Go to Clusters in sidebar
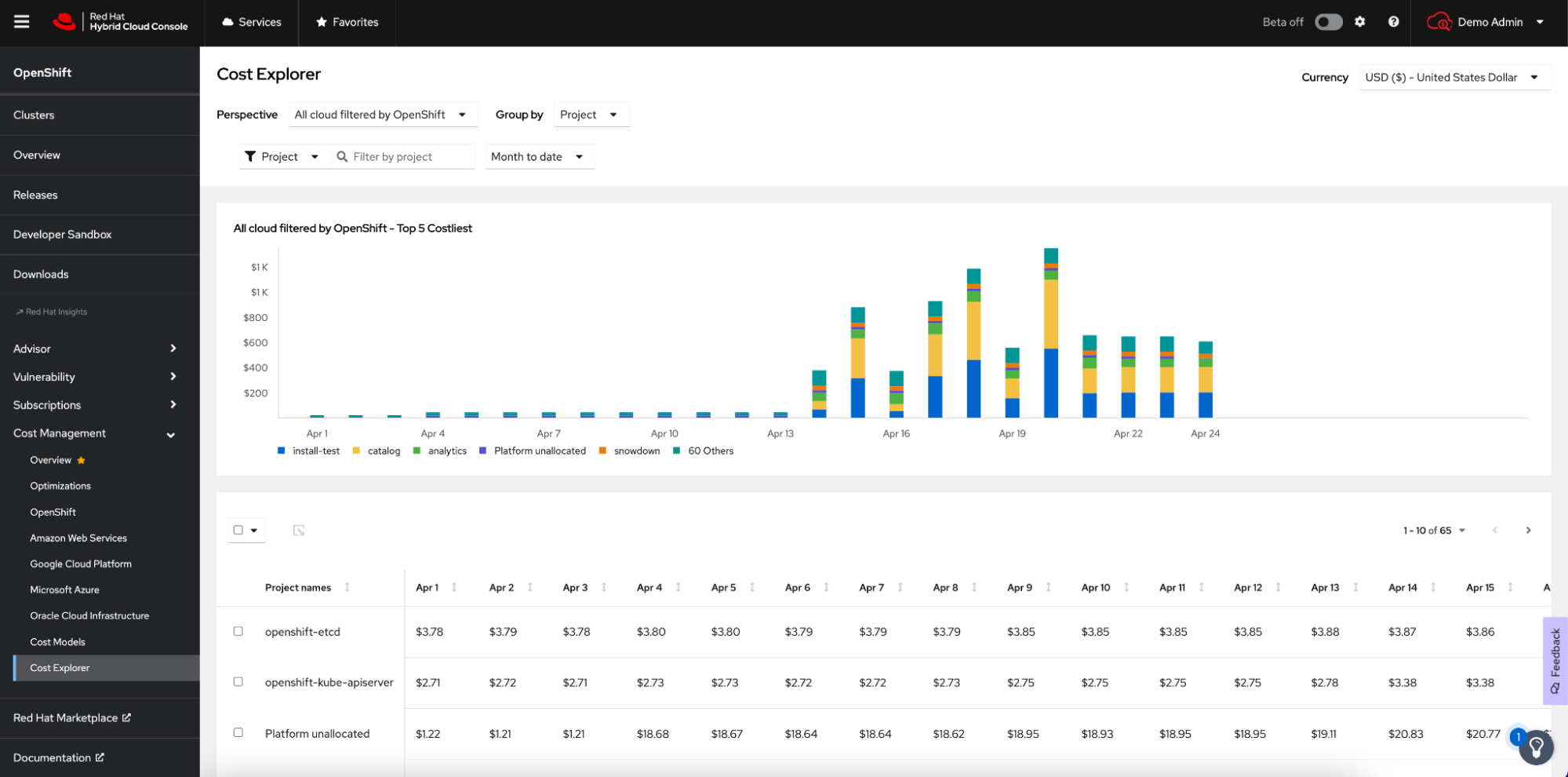The image size is (1568, 777). click(100, 115)
